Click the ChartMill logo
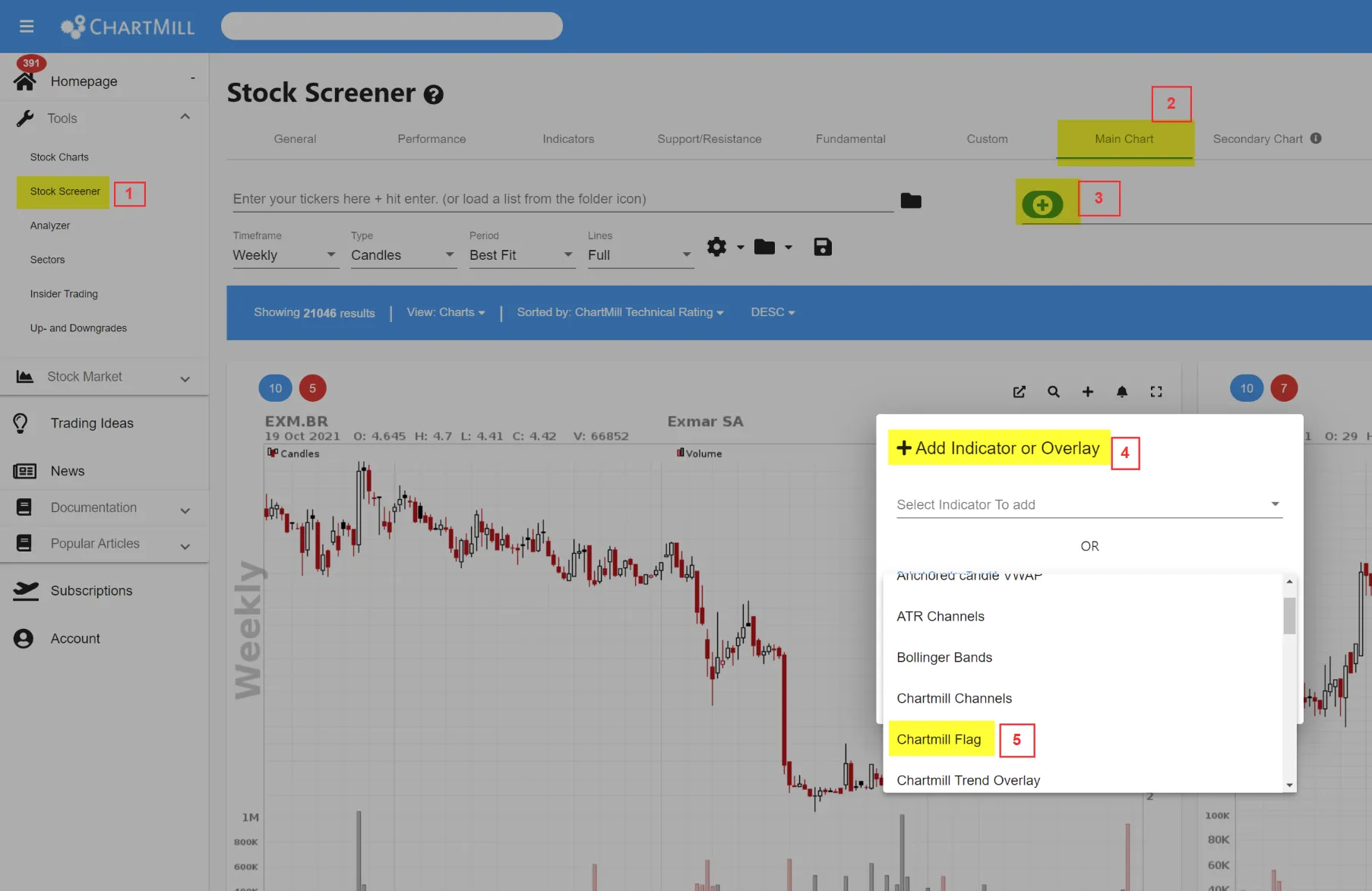 tap(128, 27)
